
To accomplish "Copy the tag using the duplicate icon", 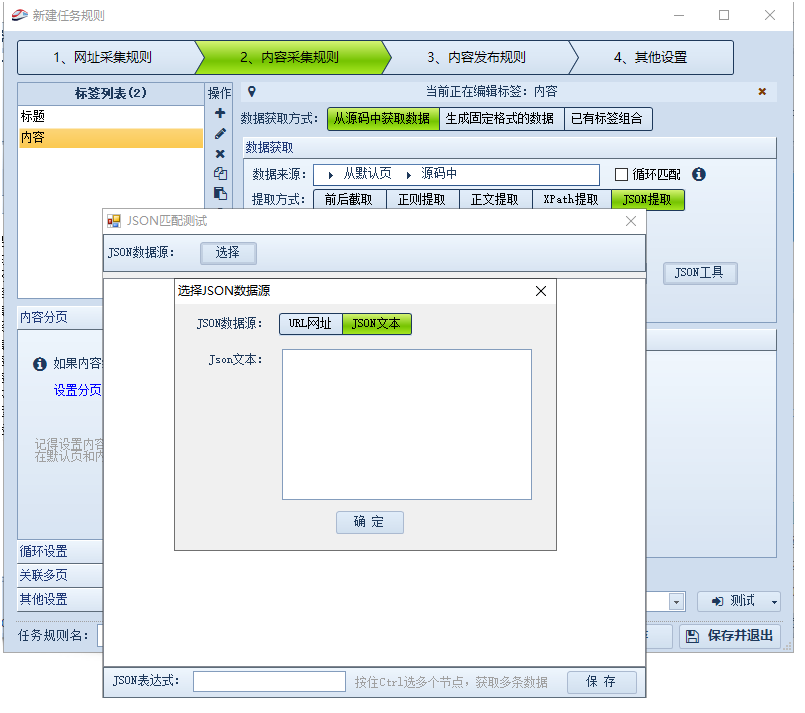I will point(219,173).
